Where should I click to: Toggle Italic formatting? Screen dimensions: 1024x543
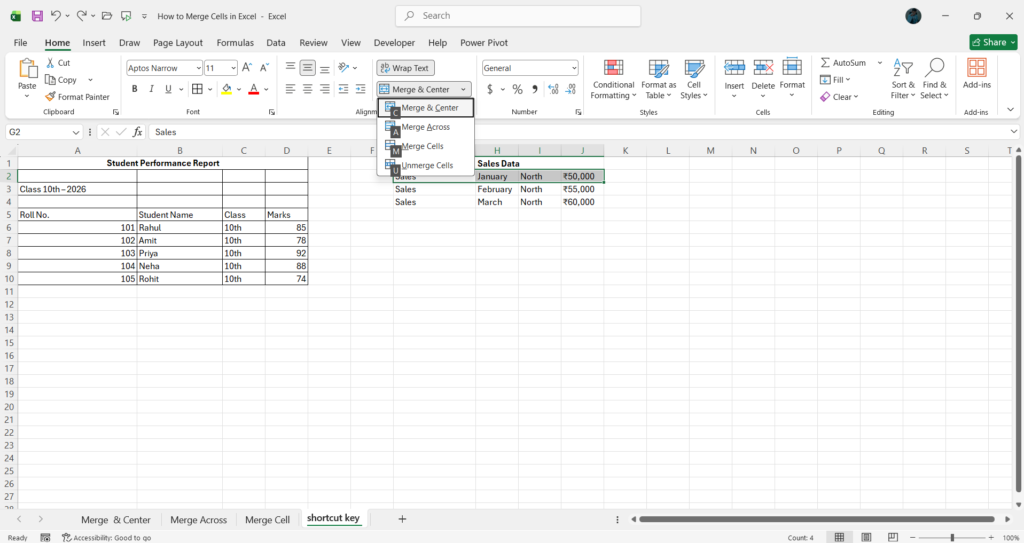[x=152, y=89]
